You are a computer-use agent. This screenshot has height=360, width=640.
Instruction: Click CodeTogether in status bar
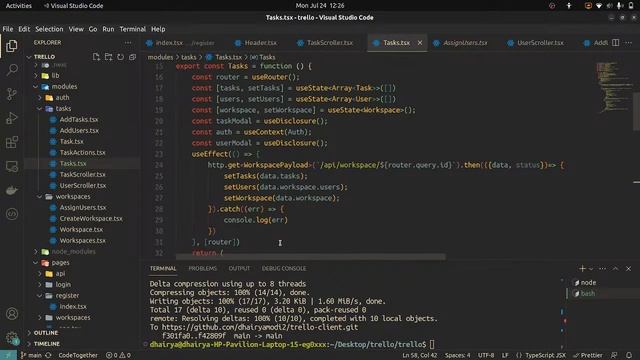(78, 355)
